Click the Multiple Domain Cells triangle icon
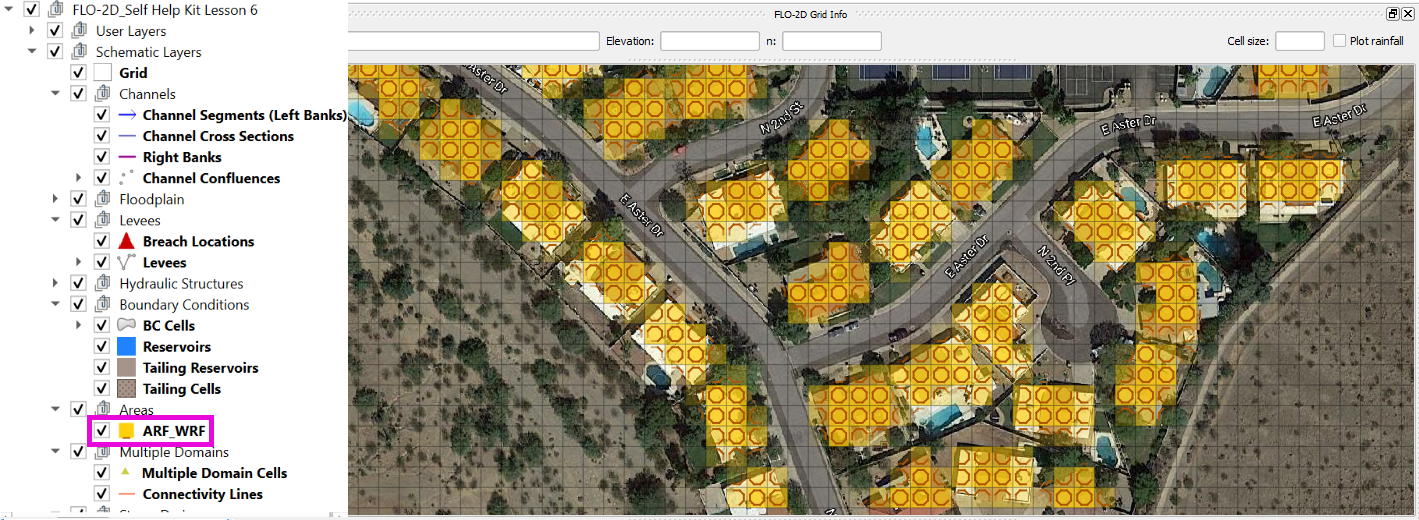The width and height of the screenshot is (1419, 520). [x=126, y=473]
